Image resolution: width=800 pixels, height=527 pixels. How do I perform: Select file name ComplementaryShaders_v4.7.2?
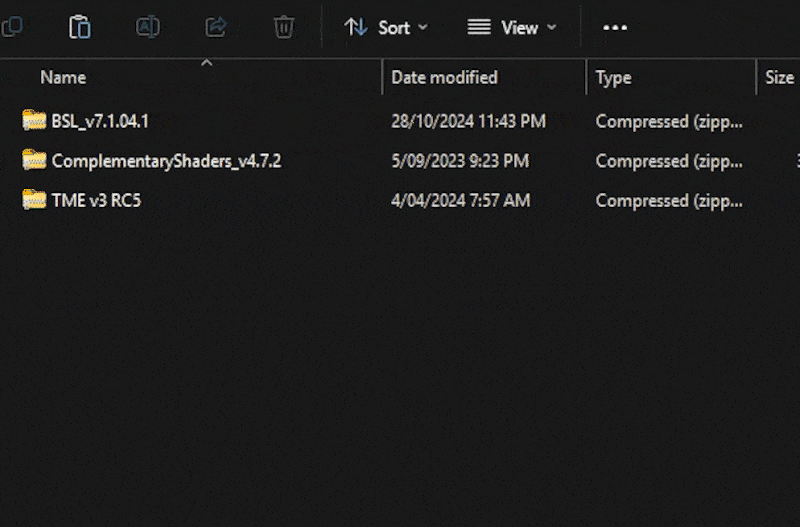tap(166, 161)
